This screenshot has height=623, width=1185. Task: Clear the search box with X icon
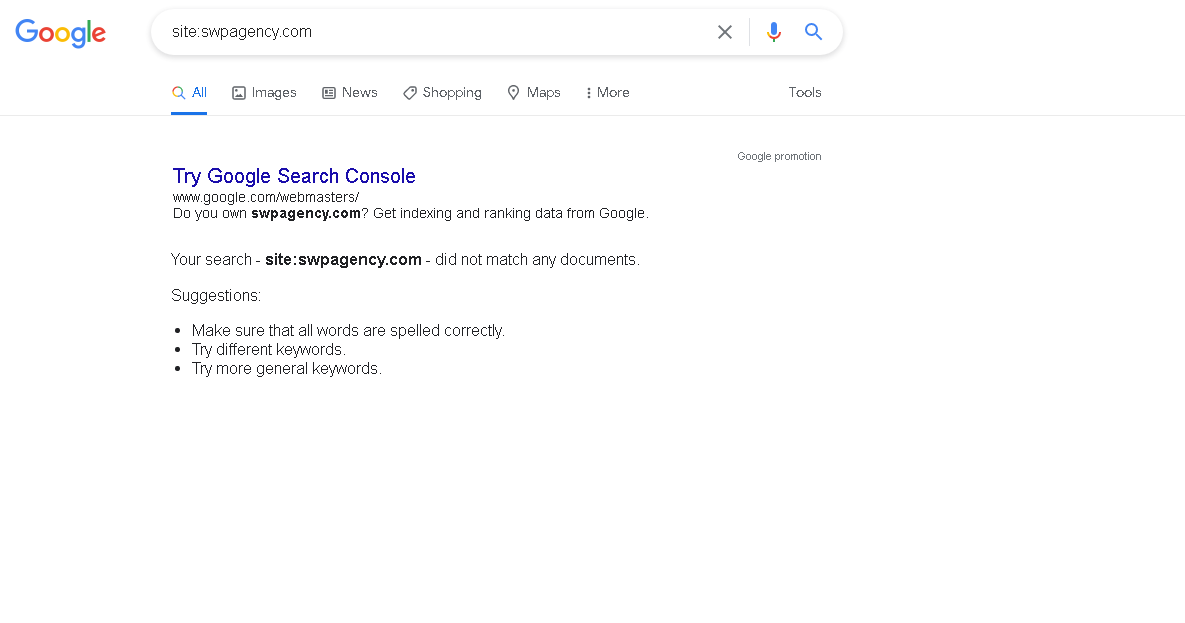pyautogui.click(x=725, y=32)
